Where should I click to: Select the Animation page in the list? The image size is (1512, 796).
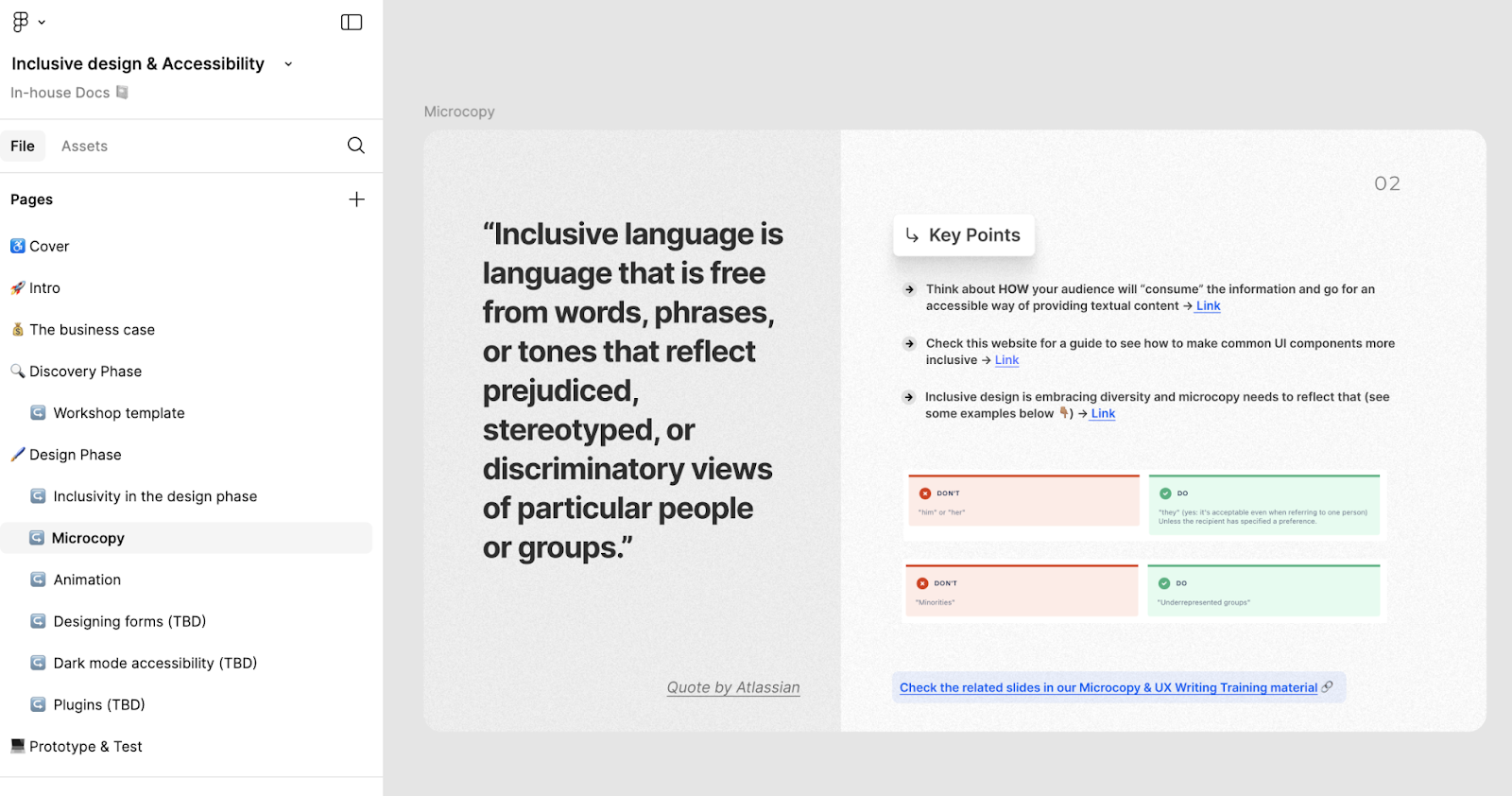pyautogui.click(x=87, y=580)
